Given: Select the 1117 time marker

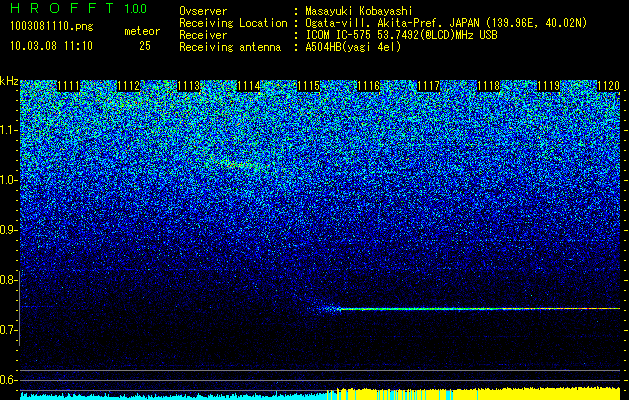Looking at the screenshot, I should click(428, 86).
